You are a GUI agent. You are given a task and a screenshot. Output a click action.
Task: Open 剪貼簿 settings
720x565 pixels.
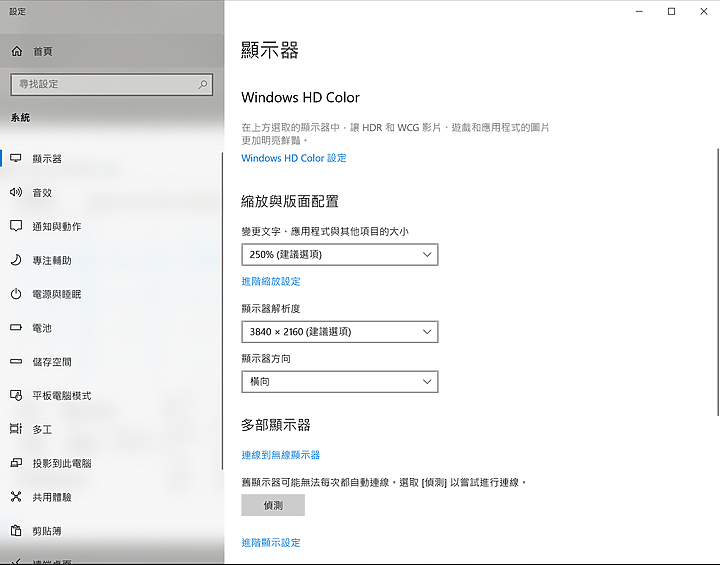112,531
